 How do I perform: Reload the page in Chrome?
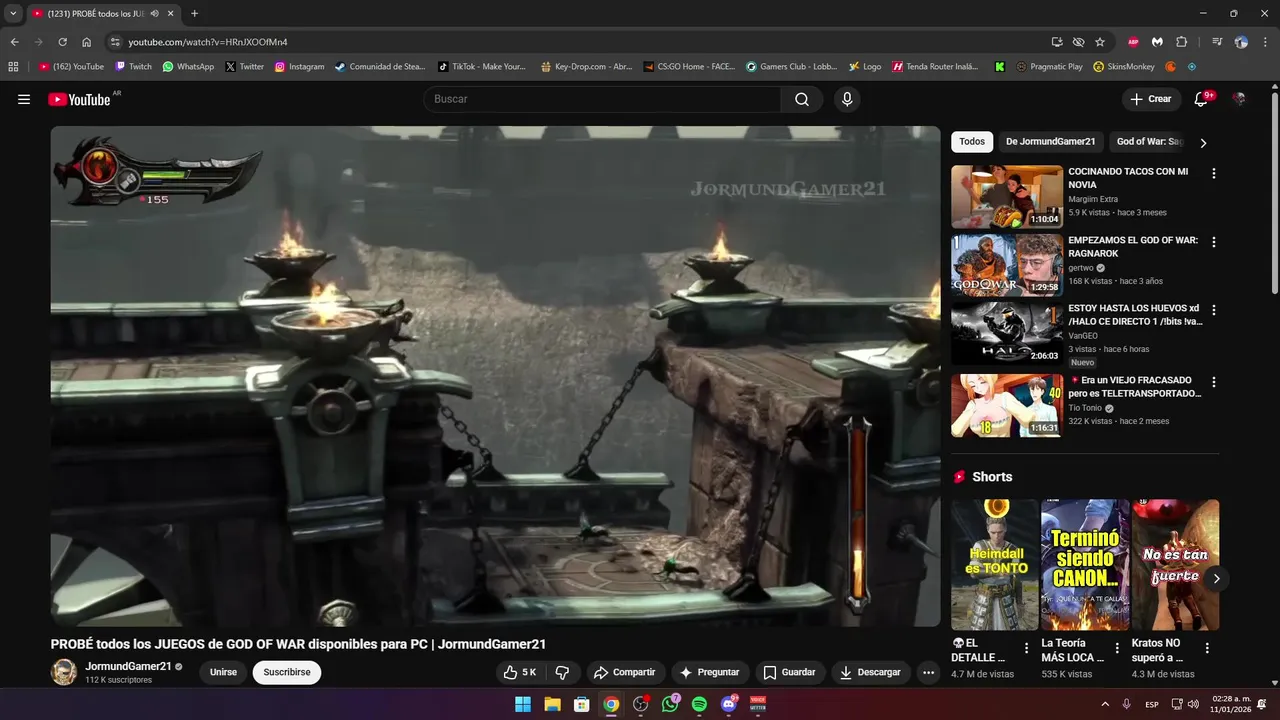(x=62, y=42)
